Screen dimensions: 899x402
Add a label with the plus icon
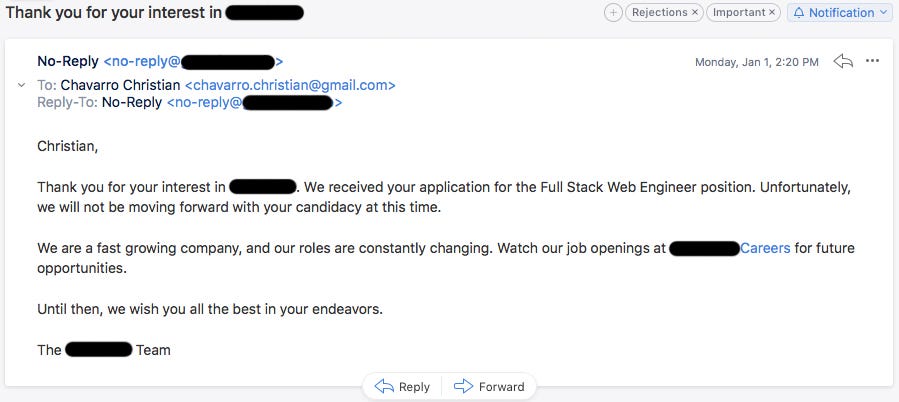pyautogui.click(x=613, y=13)
